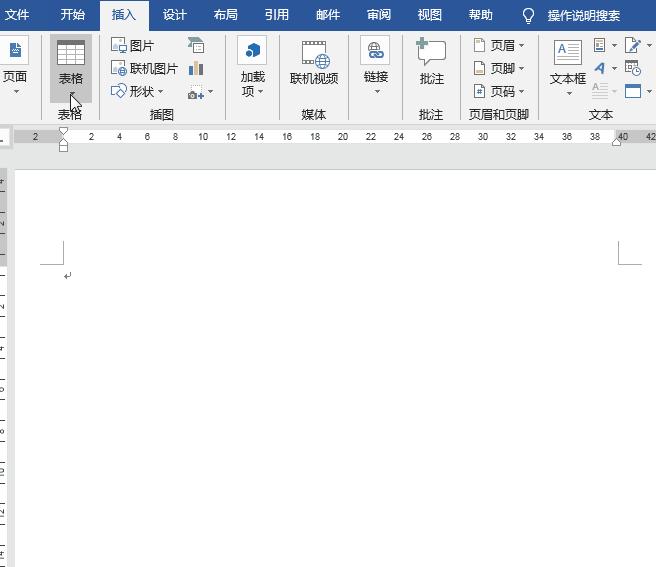
Task: Click 联机视频 (Online Video)
Action: [314, 63]
